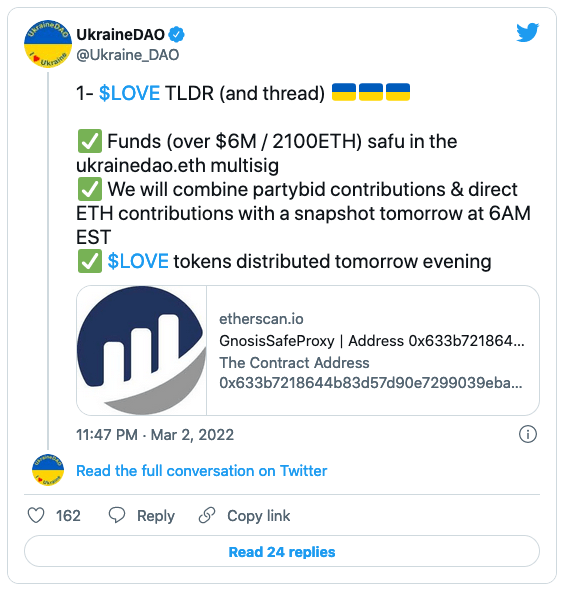The width and height of the screenshot is (563, 592).
Task: Click the 162 likes count
Action: (68, 516)
